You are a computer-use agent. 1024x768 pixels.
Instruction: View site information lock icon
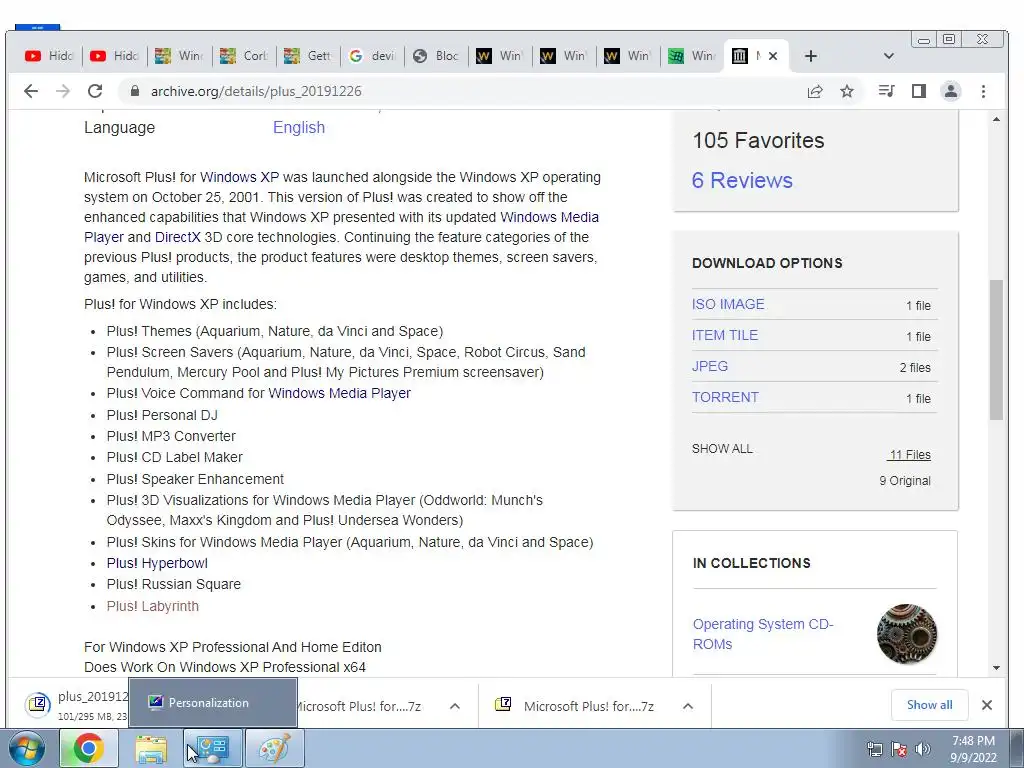coord(135,91)
